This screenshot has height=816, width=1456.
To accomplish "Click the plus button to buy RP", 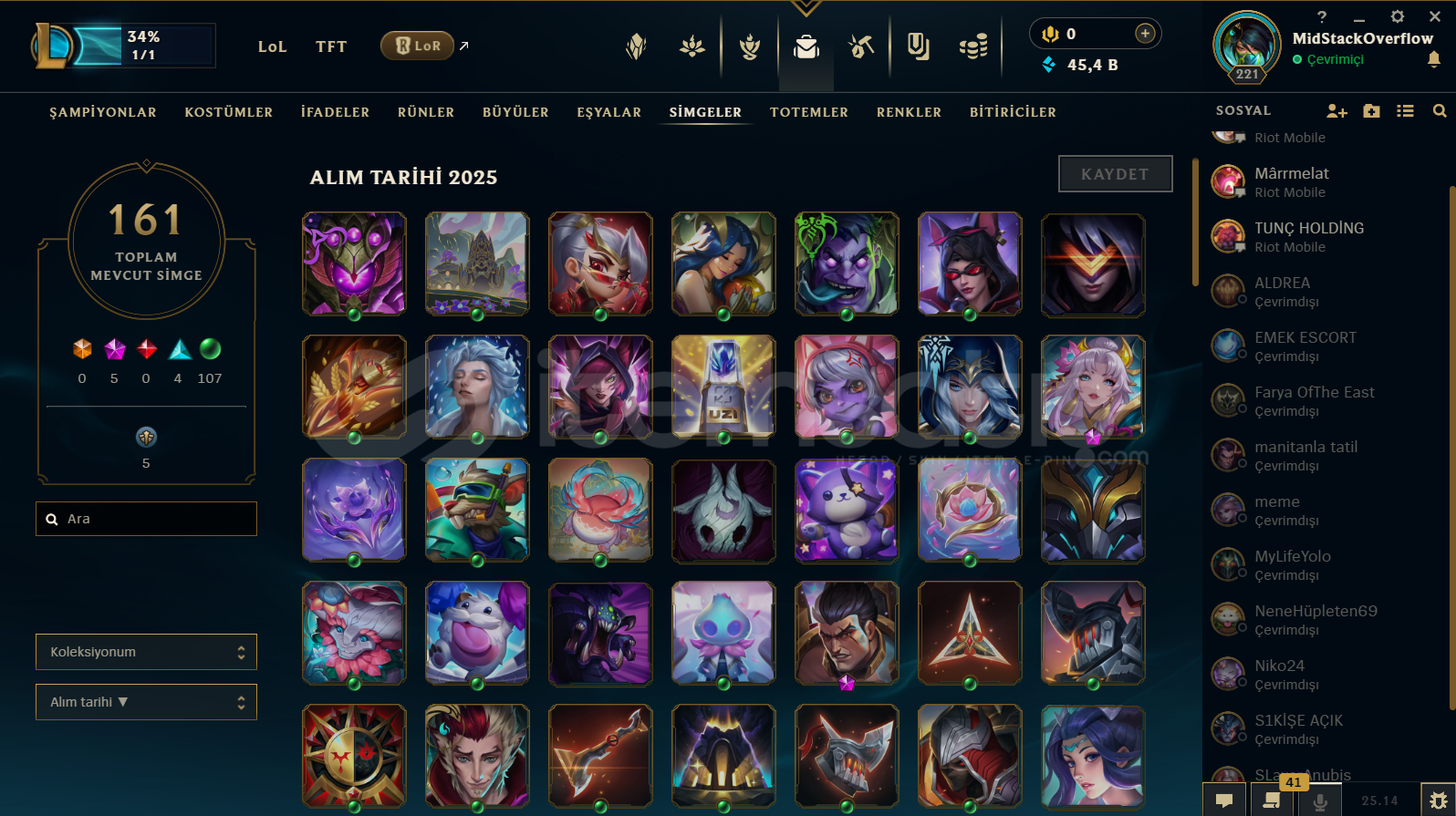I will (x=1145, y=34).
